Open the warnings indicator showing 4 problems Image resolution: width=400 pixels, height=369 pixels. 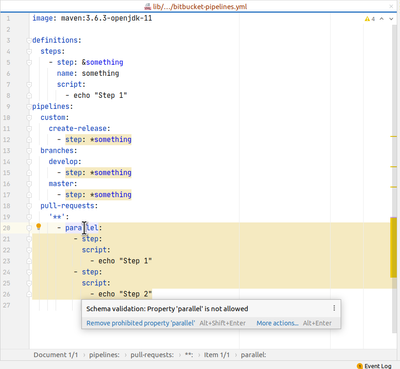click(x=370, y=19)
